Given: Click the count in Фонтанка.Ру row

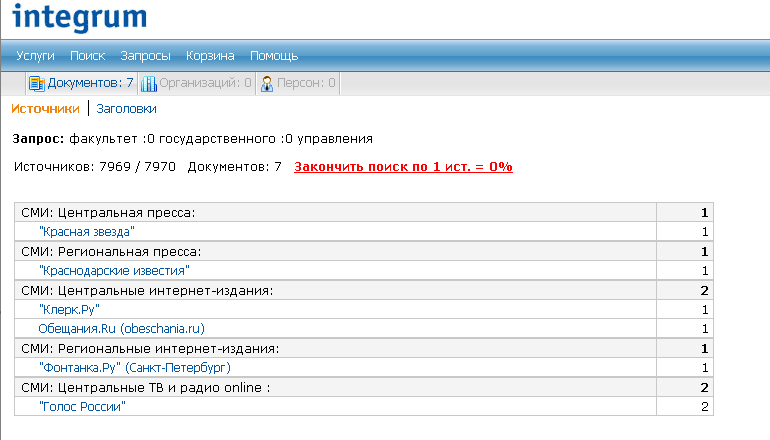Looking at the screenshot, I should click(705, 367).
